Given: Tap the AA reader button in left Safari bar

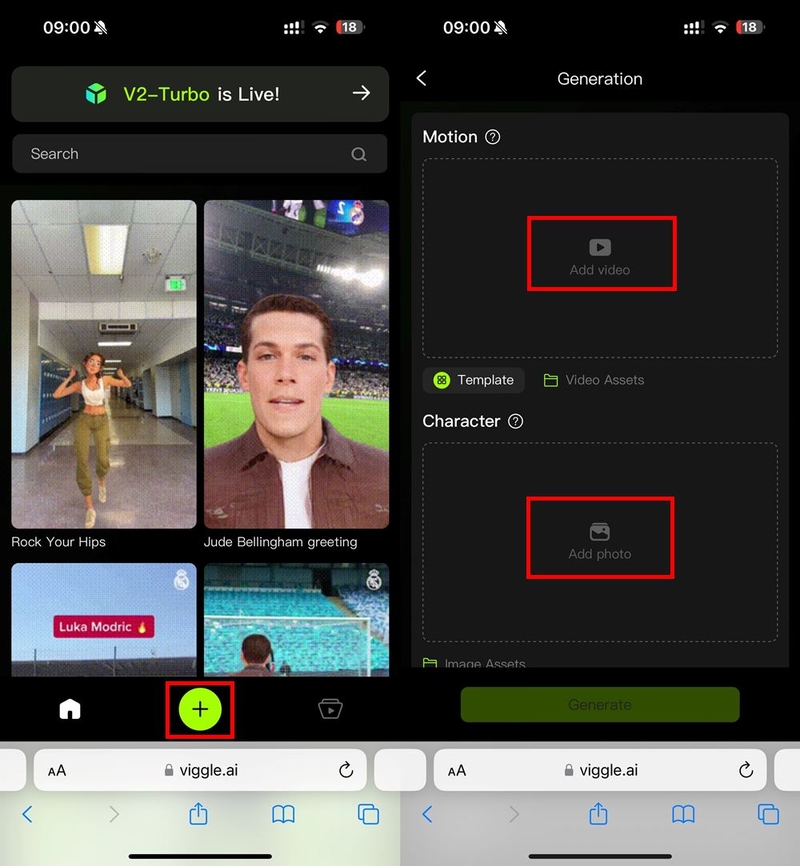Looking at the screenshot, I should pyautogui.click(x=57, y=770).
